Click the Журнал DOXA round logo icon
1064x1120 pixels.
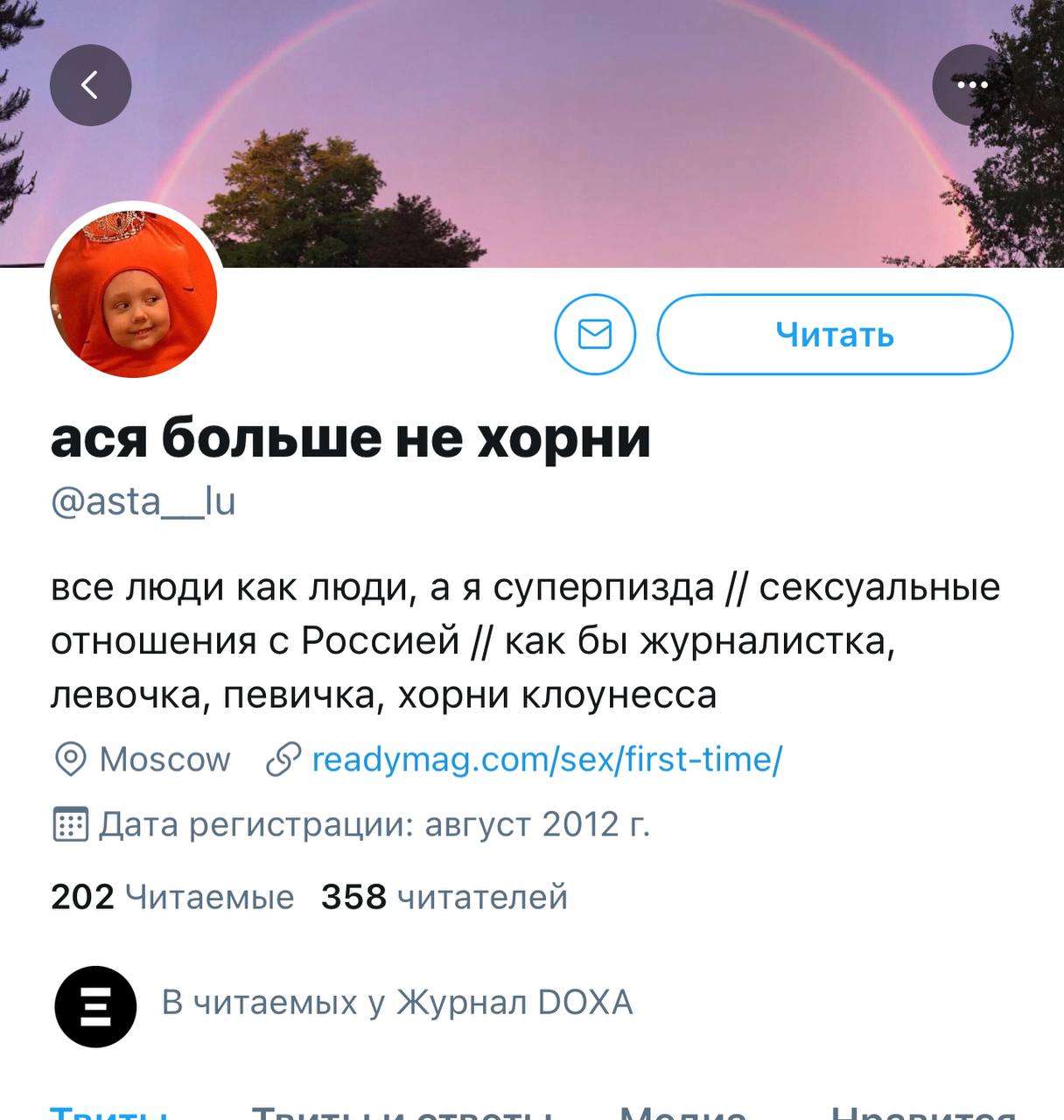click(x=95, y=1006)
